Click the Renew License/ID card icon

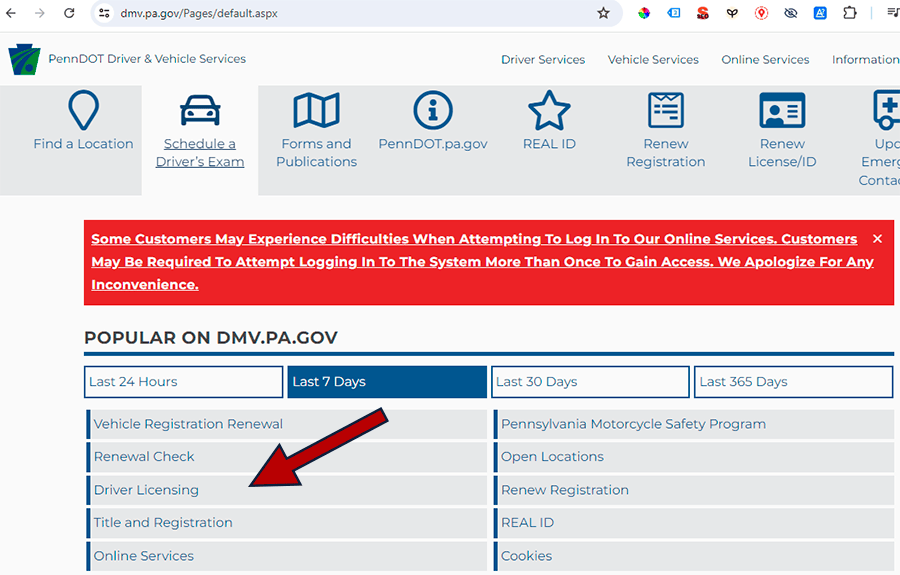coord(782,110)
